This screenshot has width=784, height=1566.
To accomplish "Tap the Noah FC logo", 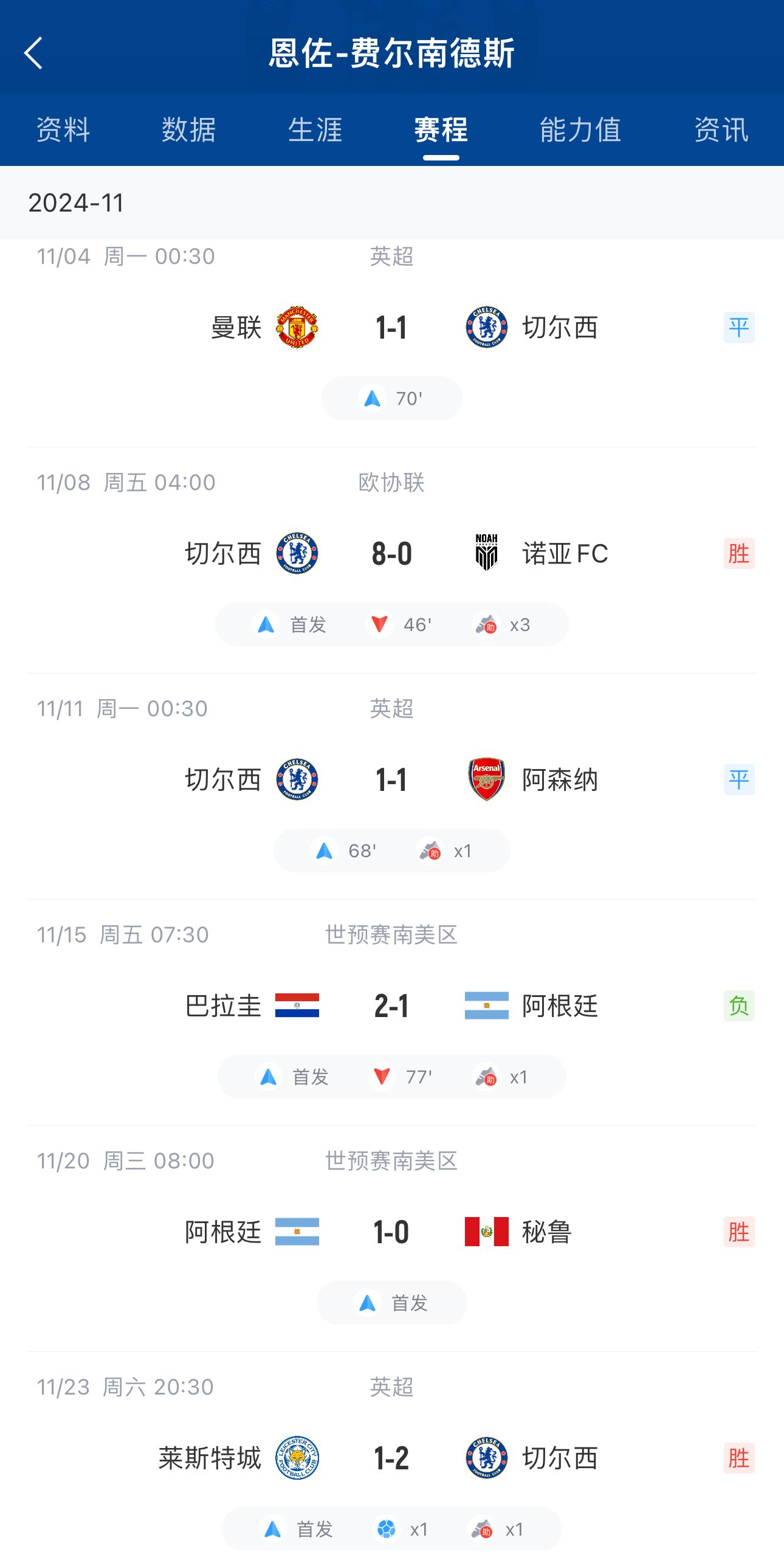I will tap(486, 553).
